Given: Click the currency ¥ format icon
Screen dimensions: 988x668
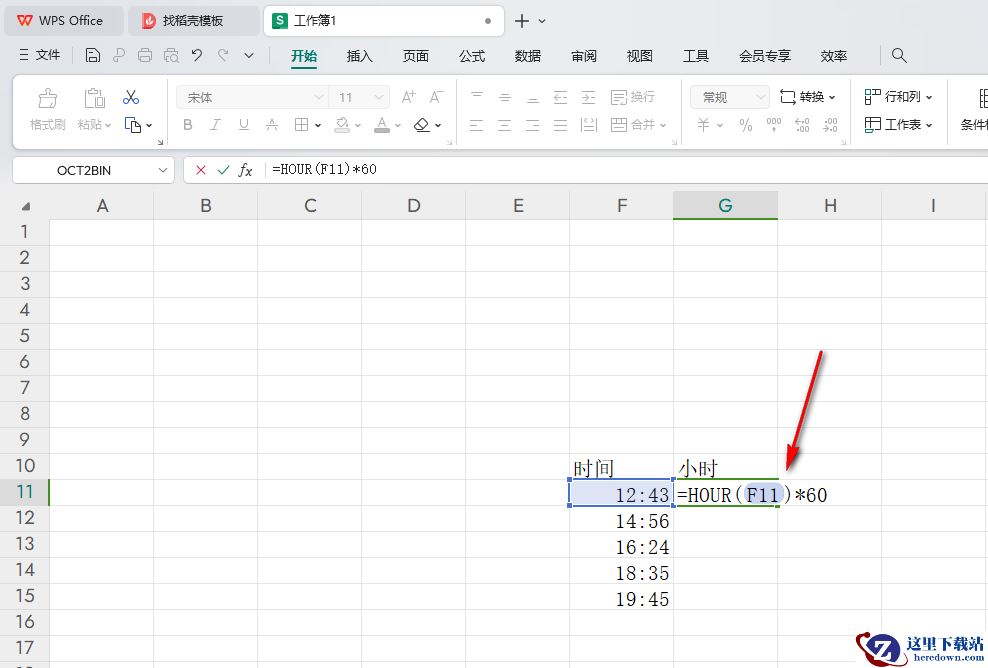Looking at the screenshot, I should click(703, 125).
